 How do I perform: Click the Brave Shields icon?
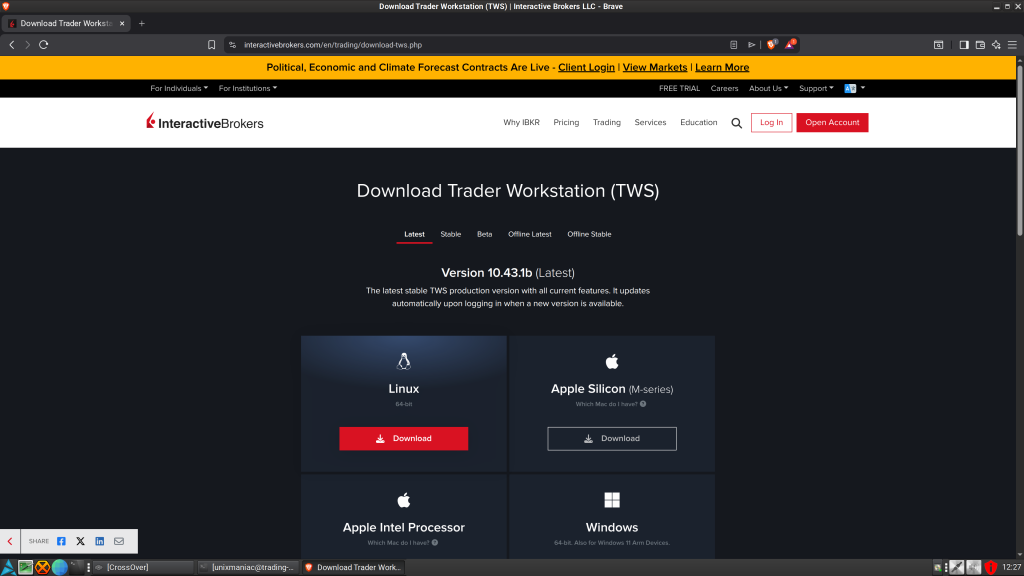(x=772, y=44)
